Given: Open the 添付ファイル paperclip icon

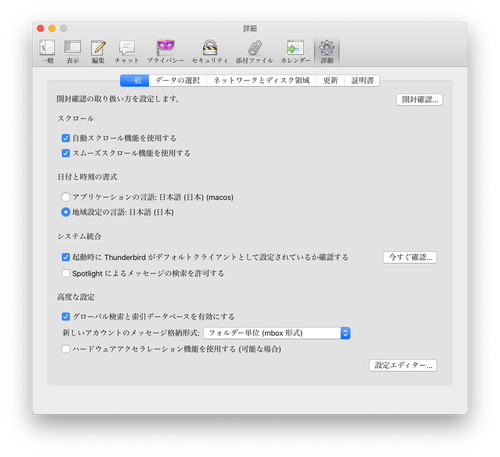Looking at the screenshot, I should pos(255,51).
